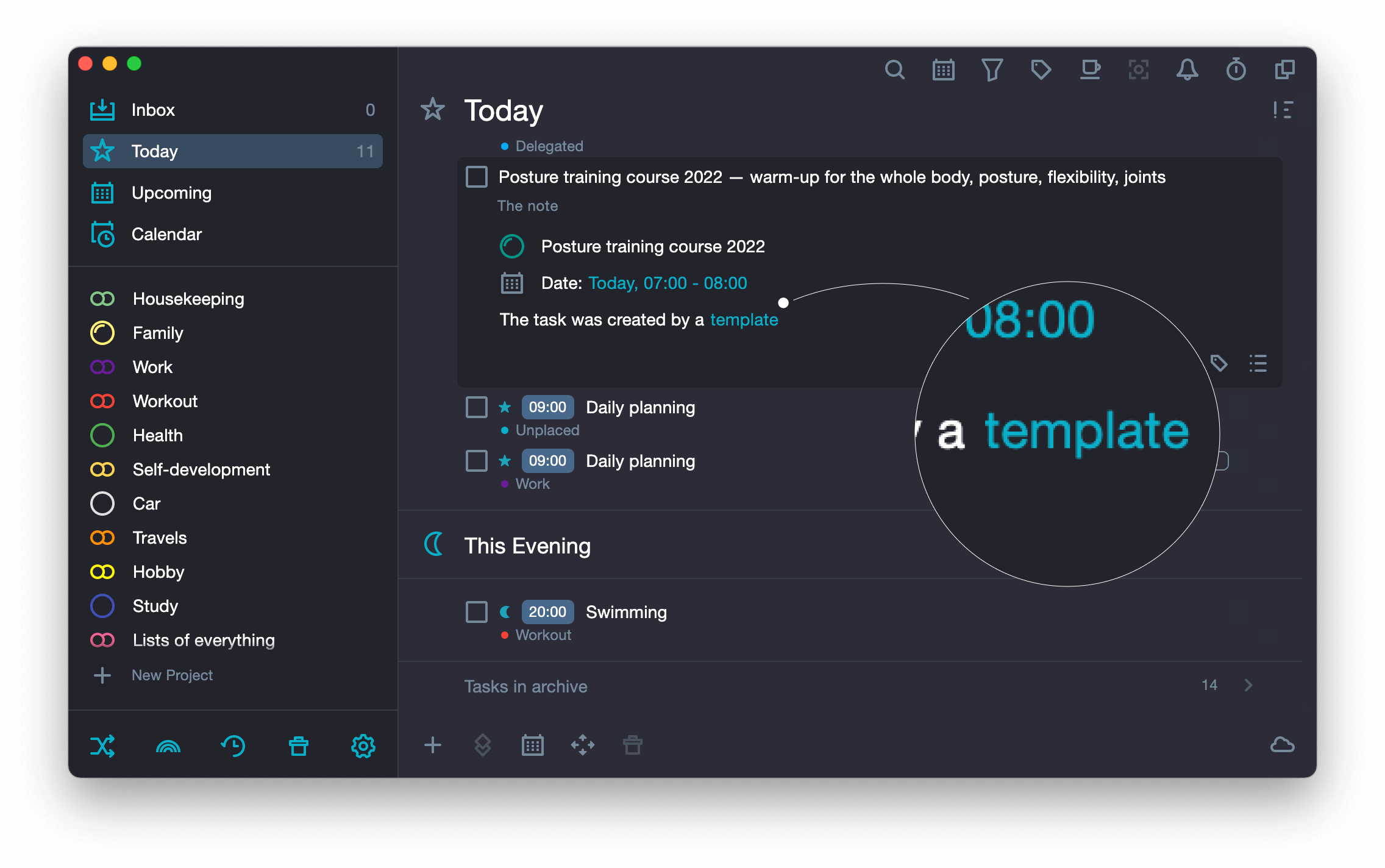The image size is (1385, 868).
Task: Click the stopwatch timer icon
Action: pyautogui.click(x=1236, y=70)
